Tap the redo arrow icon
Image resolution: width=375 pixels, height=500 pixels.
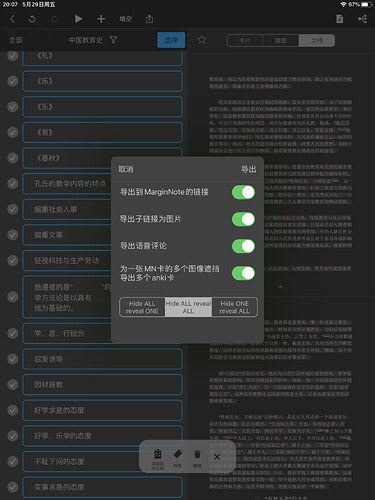click(x=54, y=19)
